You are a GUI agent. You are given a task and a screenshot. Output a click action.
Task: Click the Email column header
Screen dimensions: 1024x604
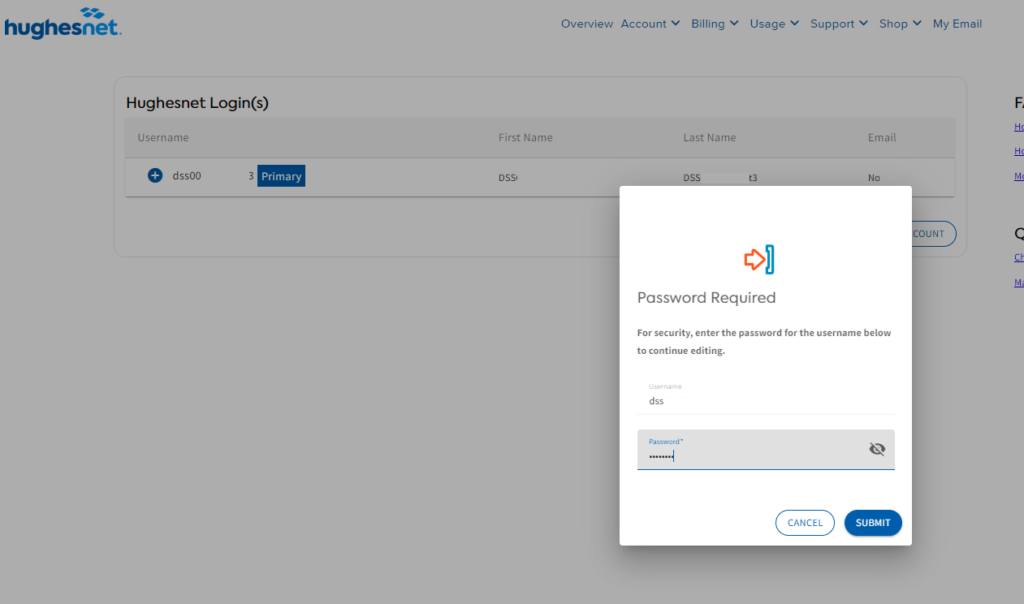[881, 138]
